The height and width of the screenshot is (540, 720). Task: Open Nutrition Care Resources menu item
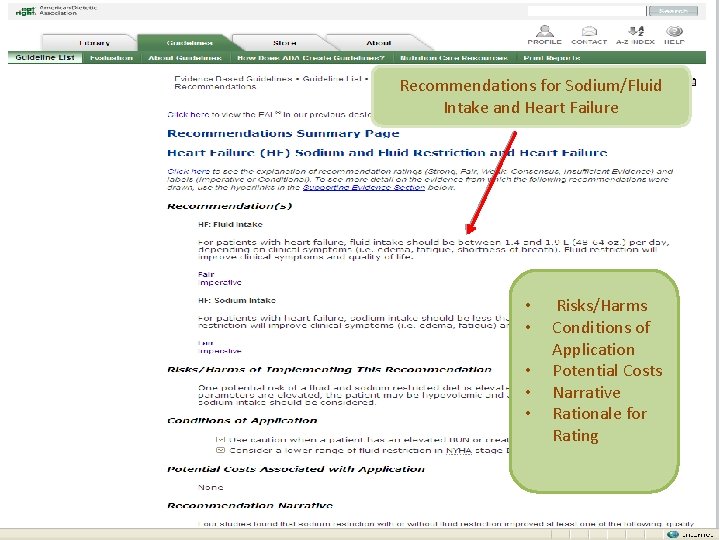(454, 58)
